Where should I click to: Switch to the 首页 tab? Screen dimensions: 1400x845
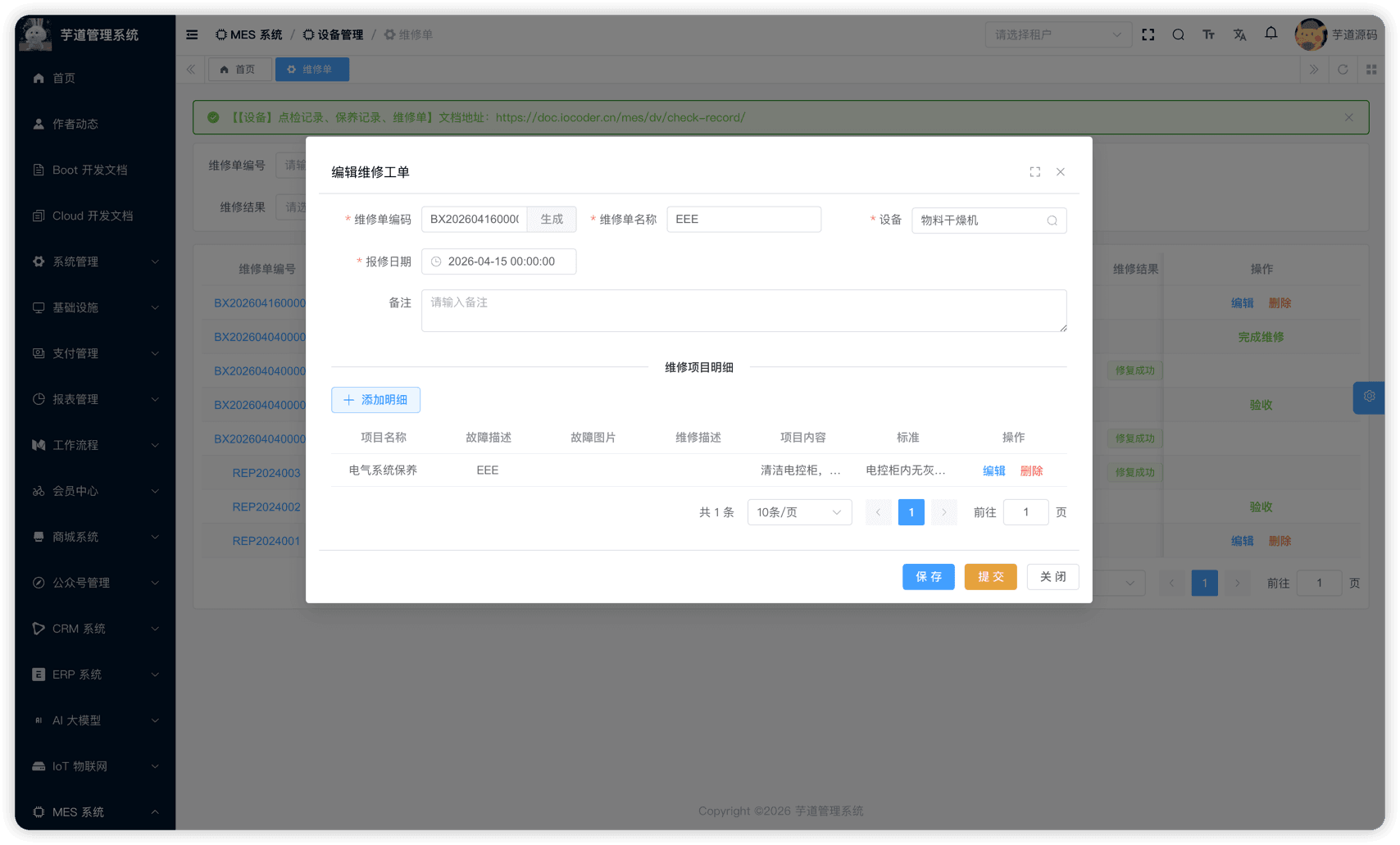(239, 69)
